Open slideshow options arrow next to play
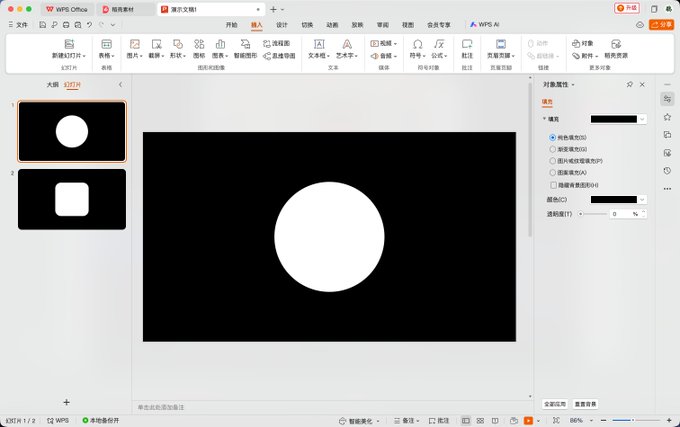The height and width of the screenshot is (427, 680). pyautogui.click(x=539, y=420)
